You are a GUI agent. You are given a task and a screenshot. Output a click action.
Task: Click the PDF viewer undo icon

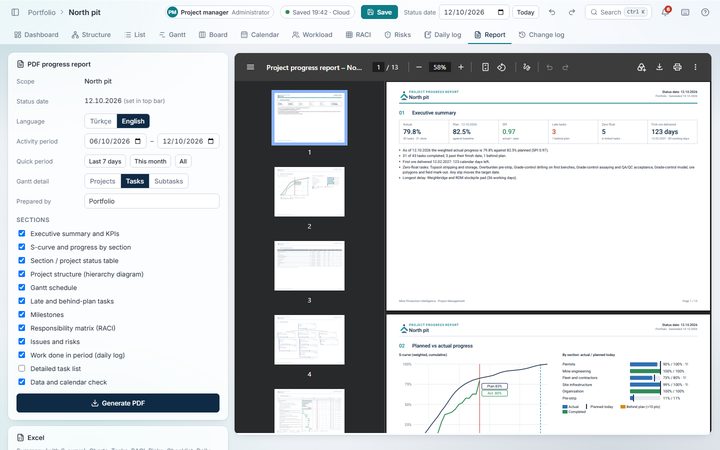(x=549, y=67)
